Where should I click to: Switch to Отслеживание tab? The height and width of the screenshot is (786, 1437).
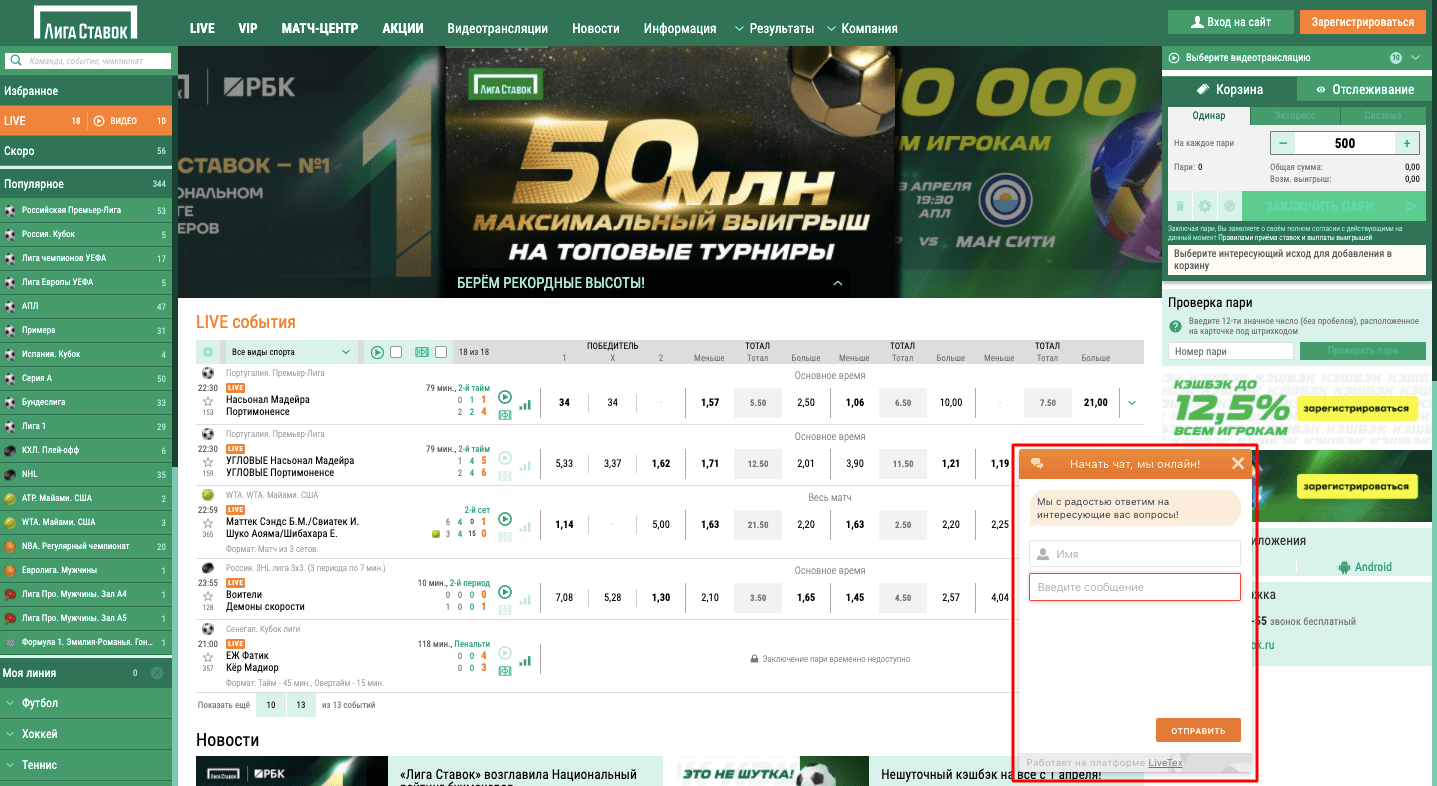1364,89
